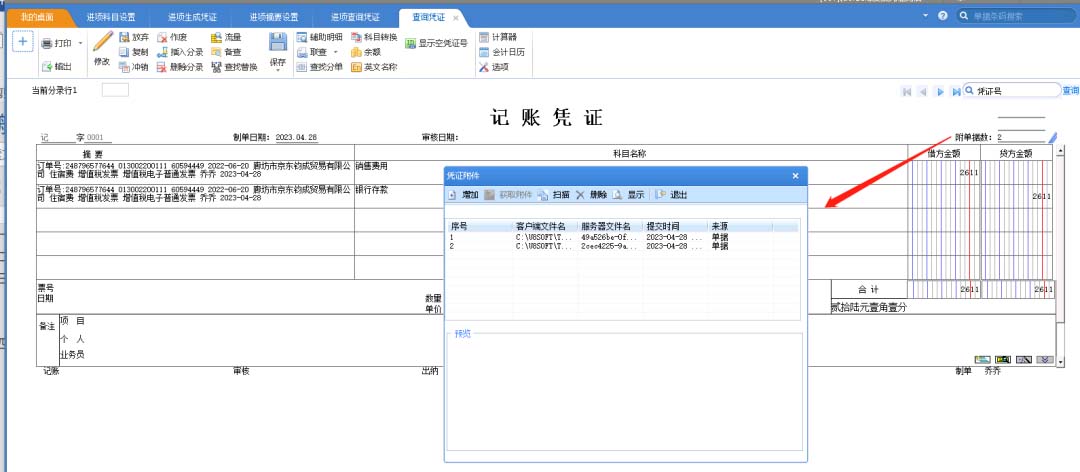
Task: Click the 联查 linked query button
Action: 312,52
